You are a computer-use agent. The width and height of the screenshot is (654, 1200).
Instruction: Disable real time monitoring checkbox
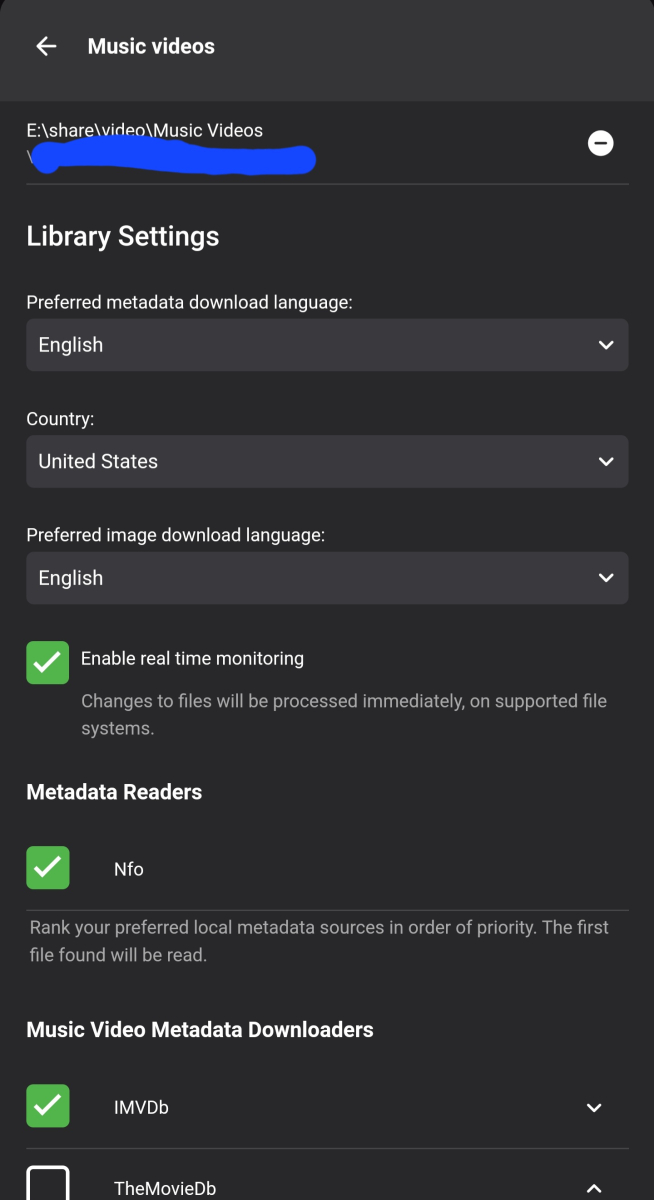(48, 662)
